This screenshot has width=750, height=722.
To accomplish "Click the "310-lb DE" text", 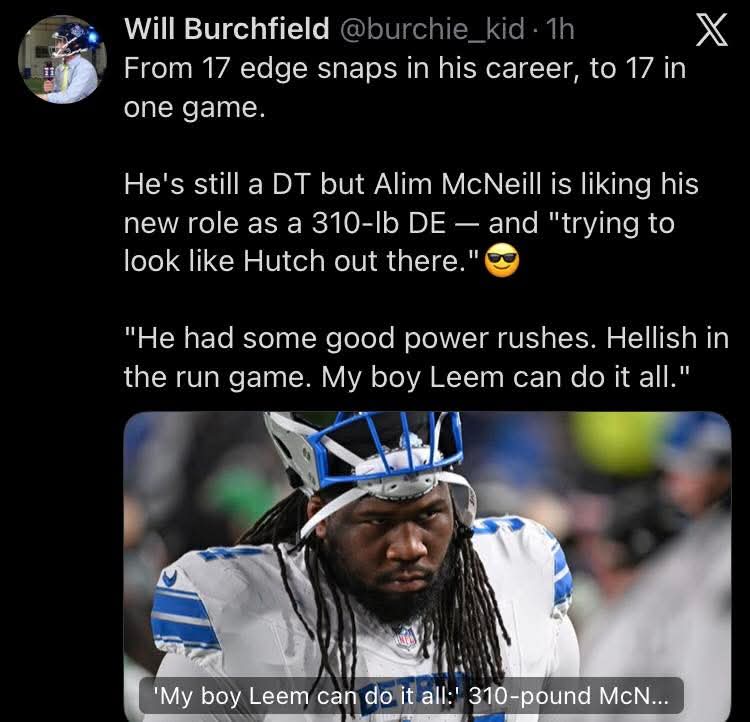I will point(379,222).
